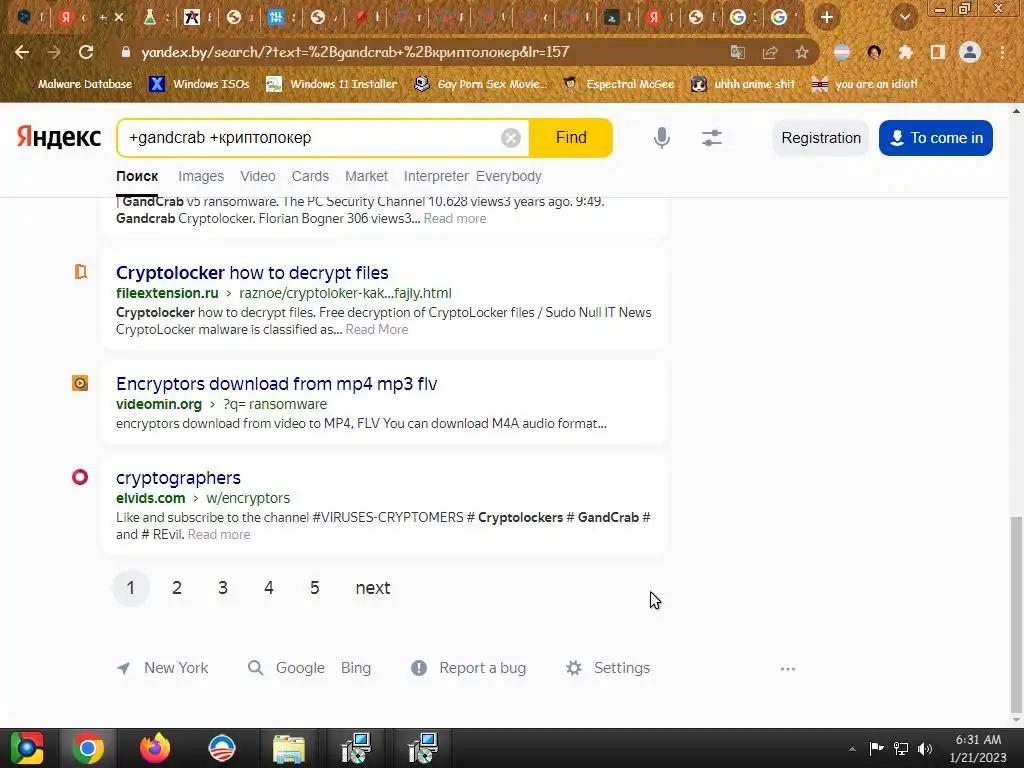
Task: Switch to the Images tab
Action: click(x=201, y=176)
